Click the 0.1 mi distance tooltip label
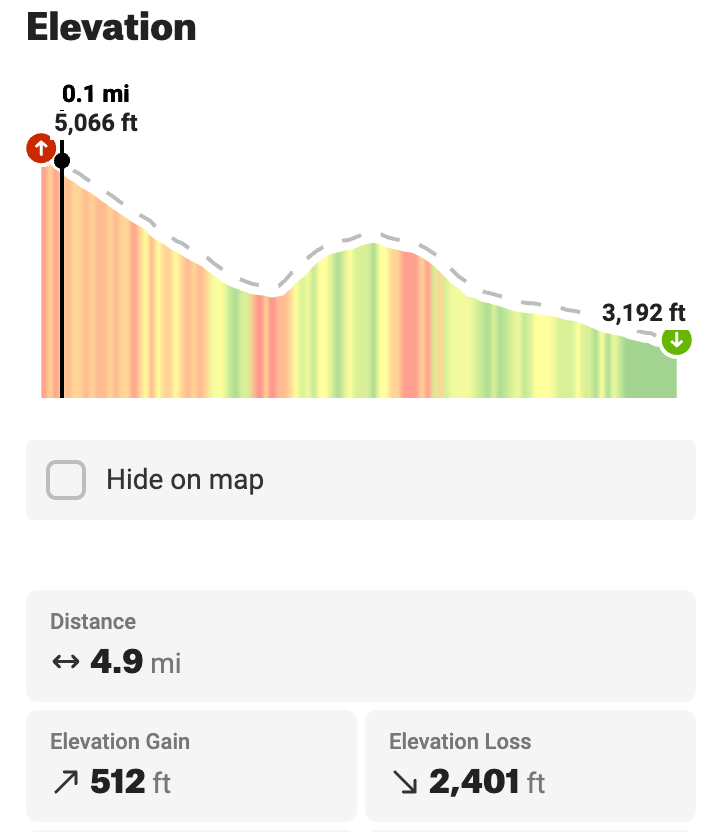Viewport: 724px width, 832px height. [96, 95]
